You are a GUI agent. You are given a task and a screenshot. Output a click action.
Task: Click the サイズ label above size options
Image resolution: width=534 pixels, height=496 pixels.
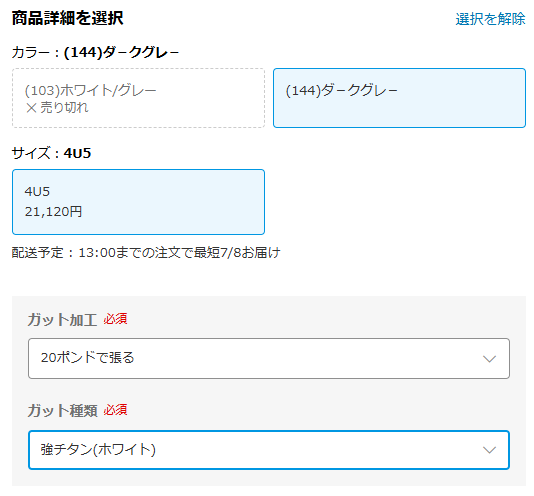coord(31,153)
